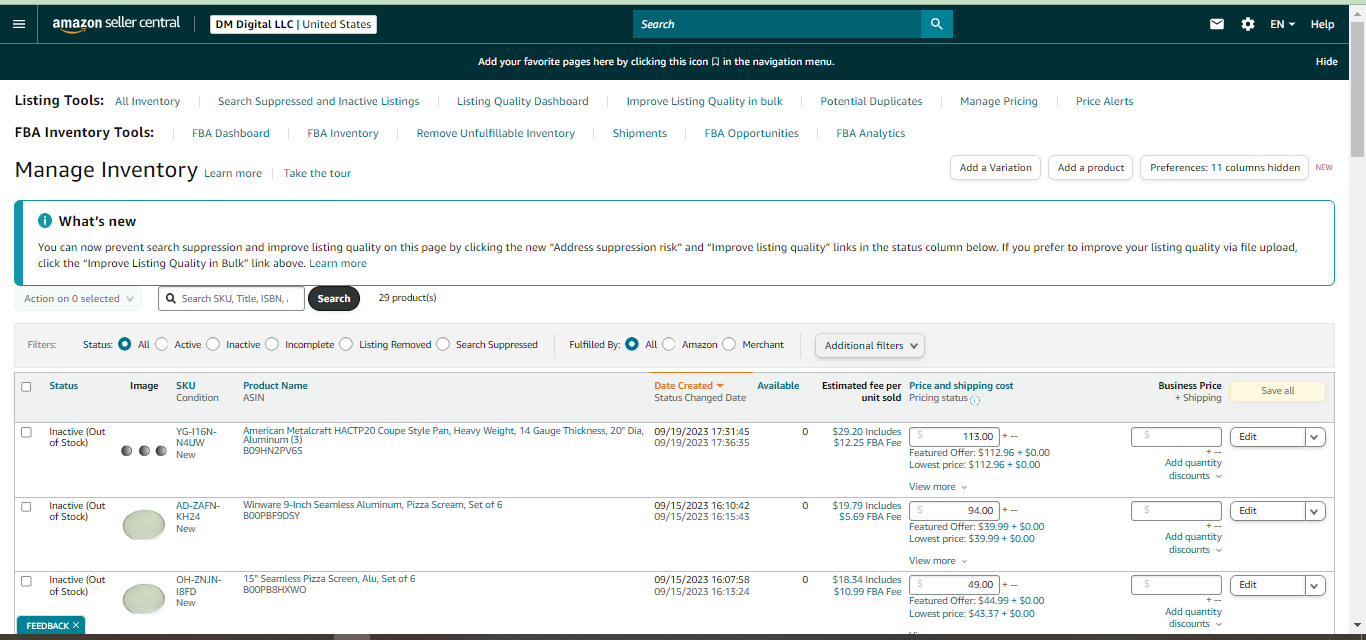Open Potential Duplicates tool

[x=871, y=101]
